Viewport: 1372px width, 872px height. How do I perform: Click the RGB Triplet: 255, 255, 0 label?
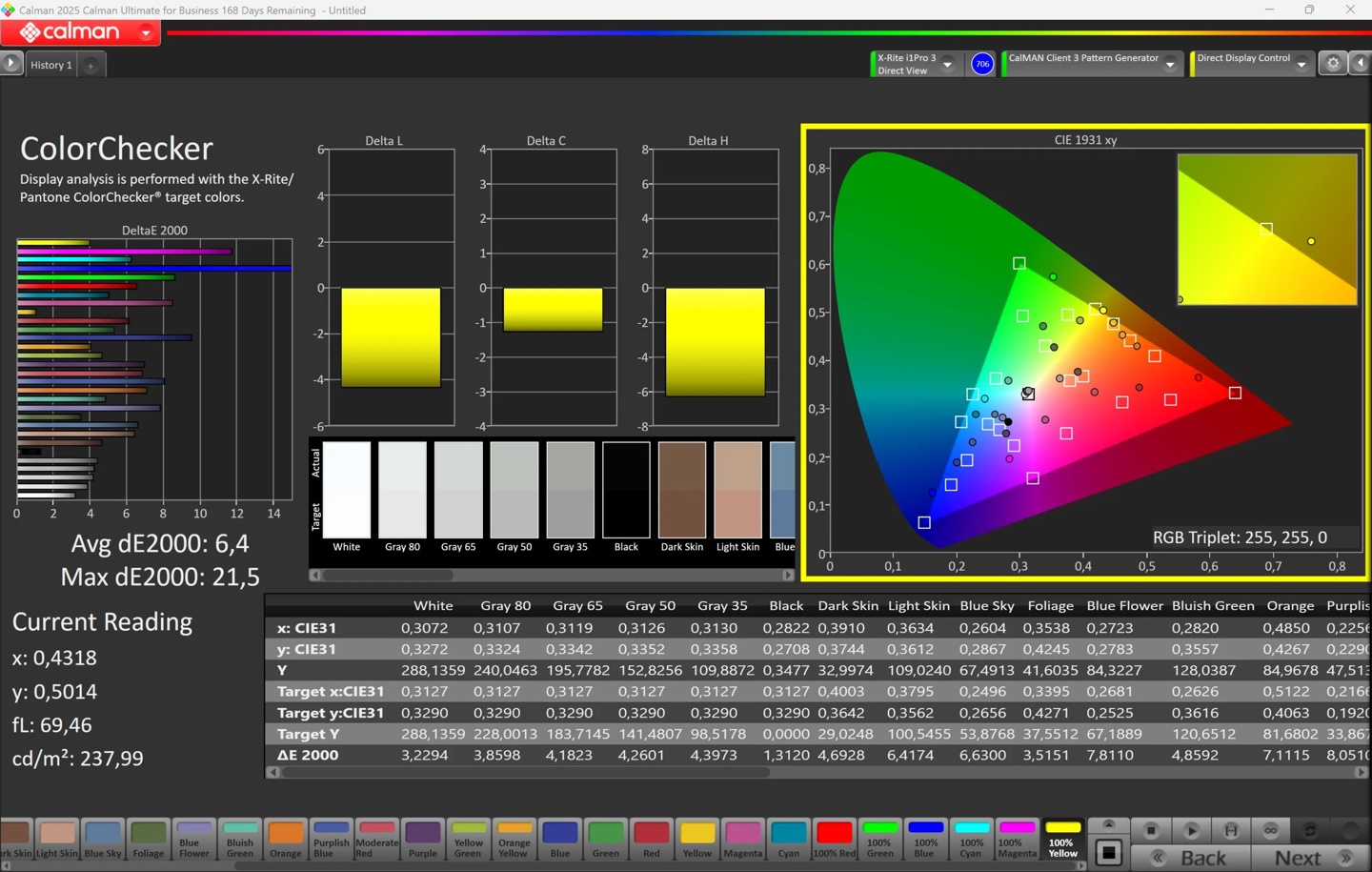(x=1240, y=537)
